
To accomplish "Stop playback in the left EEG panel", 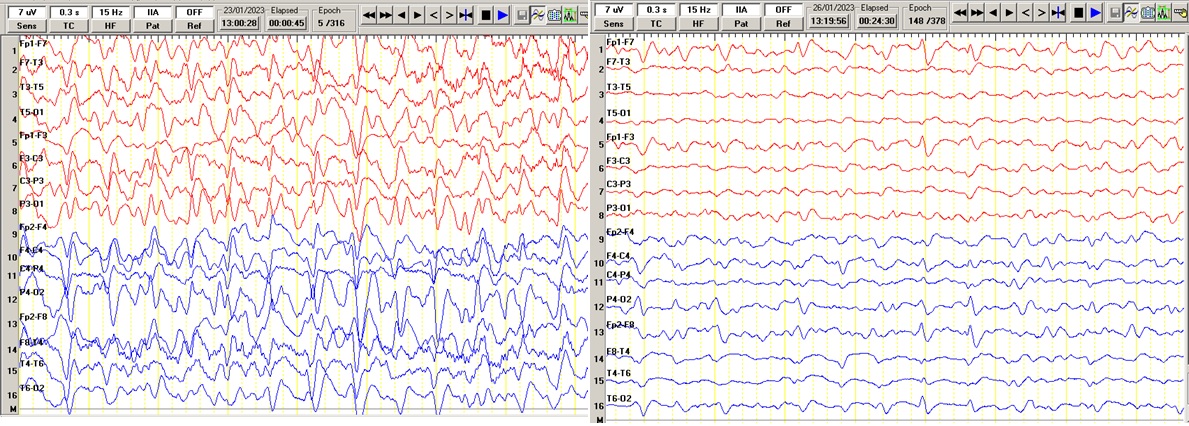I will 485,15.
